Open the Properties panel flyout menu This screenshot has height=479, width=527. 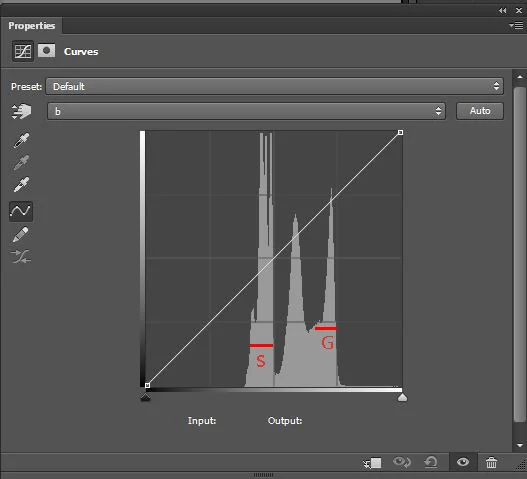[516, 25]
